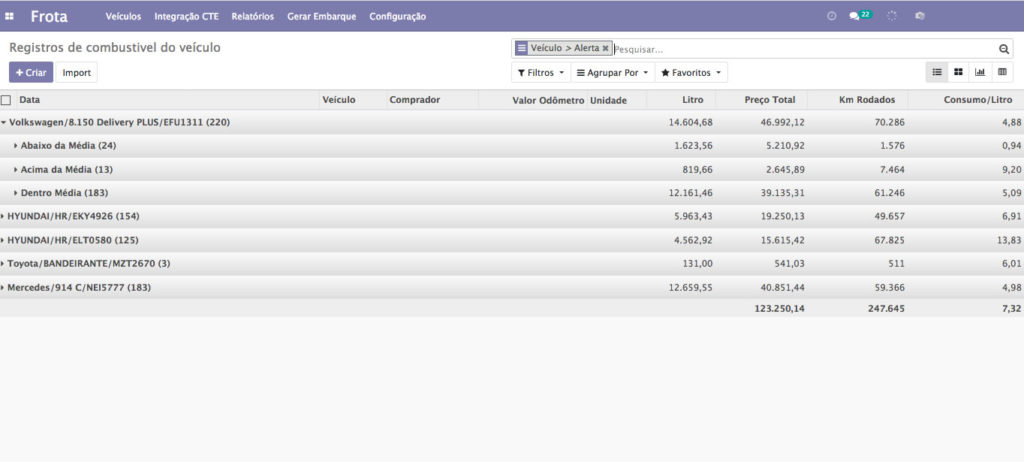Image resolution: width=1024 pixels, height=462 pixels.
Task: Click the litro value 131,00
Action: click(x=697, y=263)
